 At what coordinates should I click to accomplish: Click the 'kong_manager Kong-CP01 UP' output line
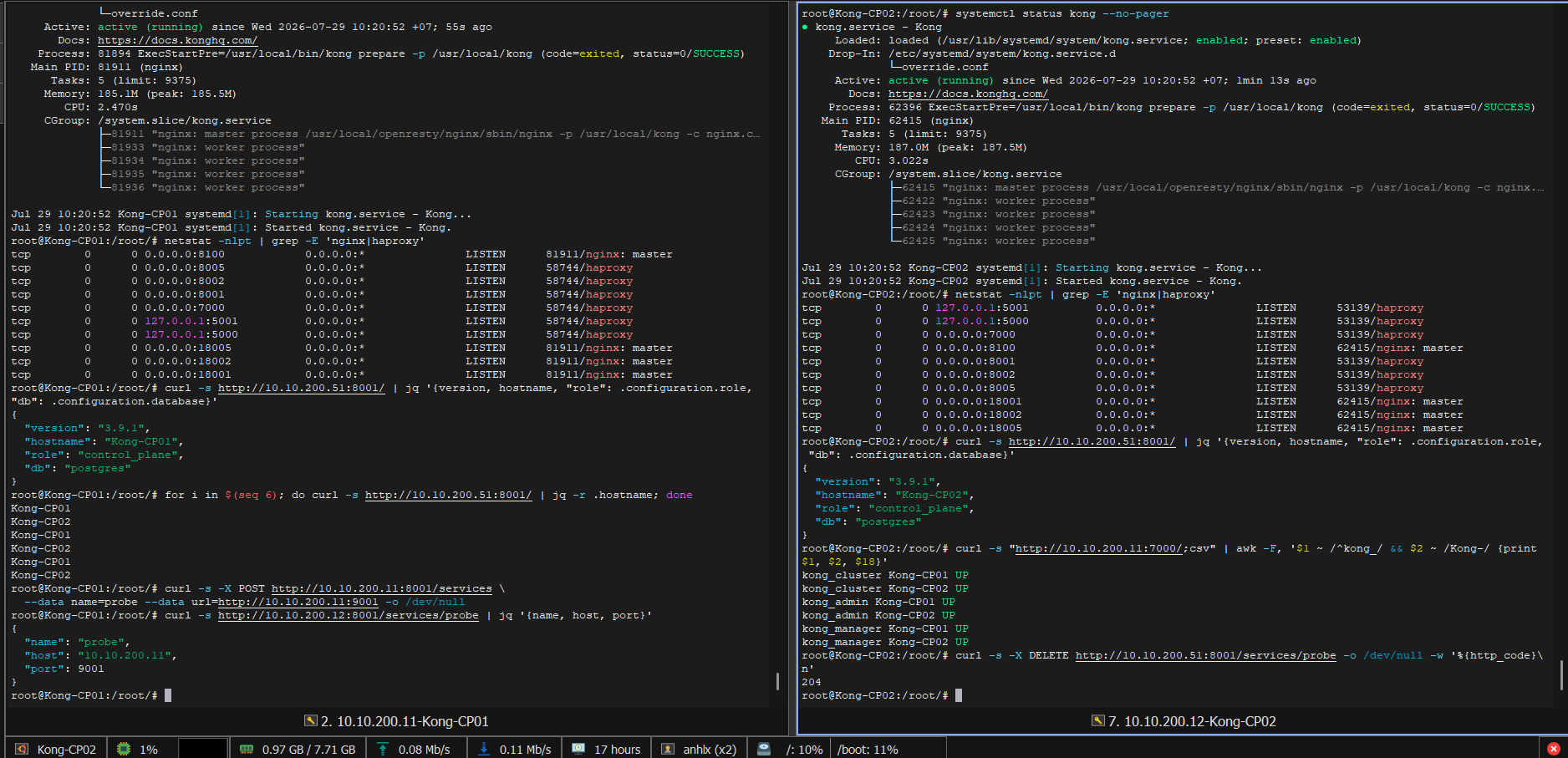click(885, 628)
